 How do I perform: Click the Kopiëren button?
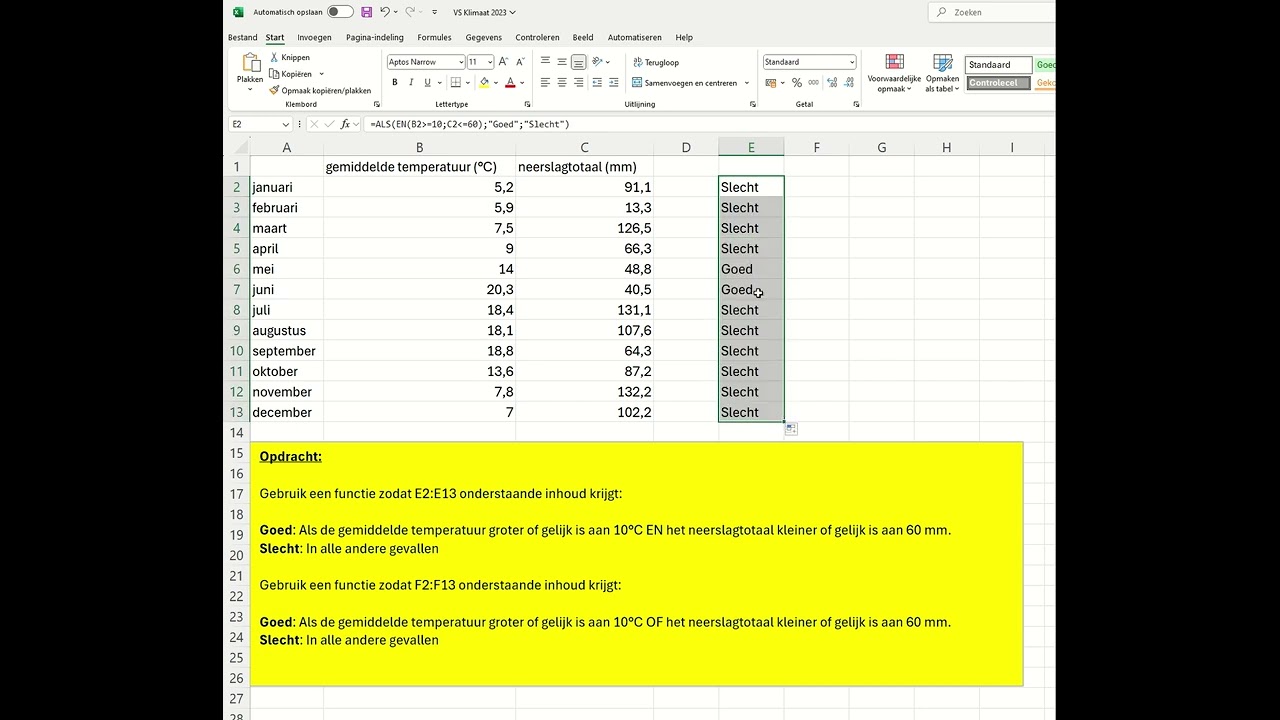tap(290, 74)
